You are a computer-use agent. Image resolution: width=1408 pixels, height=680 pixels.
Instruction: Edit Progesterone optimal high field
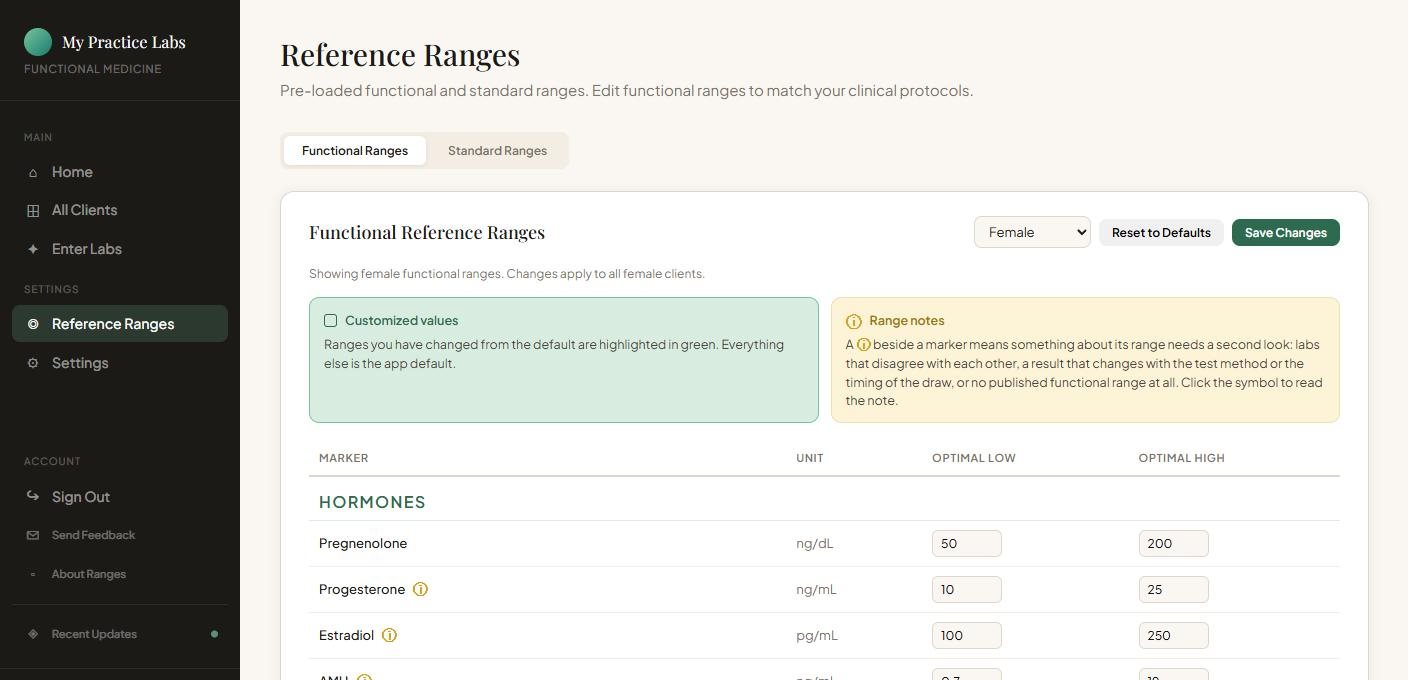point(1173,589)
